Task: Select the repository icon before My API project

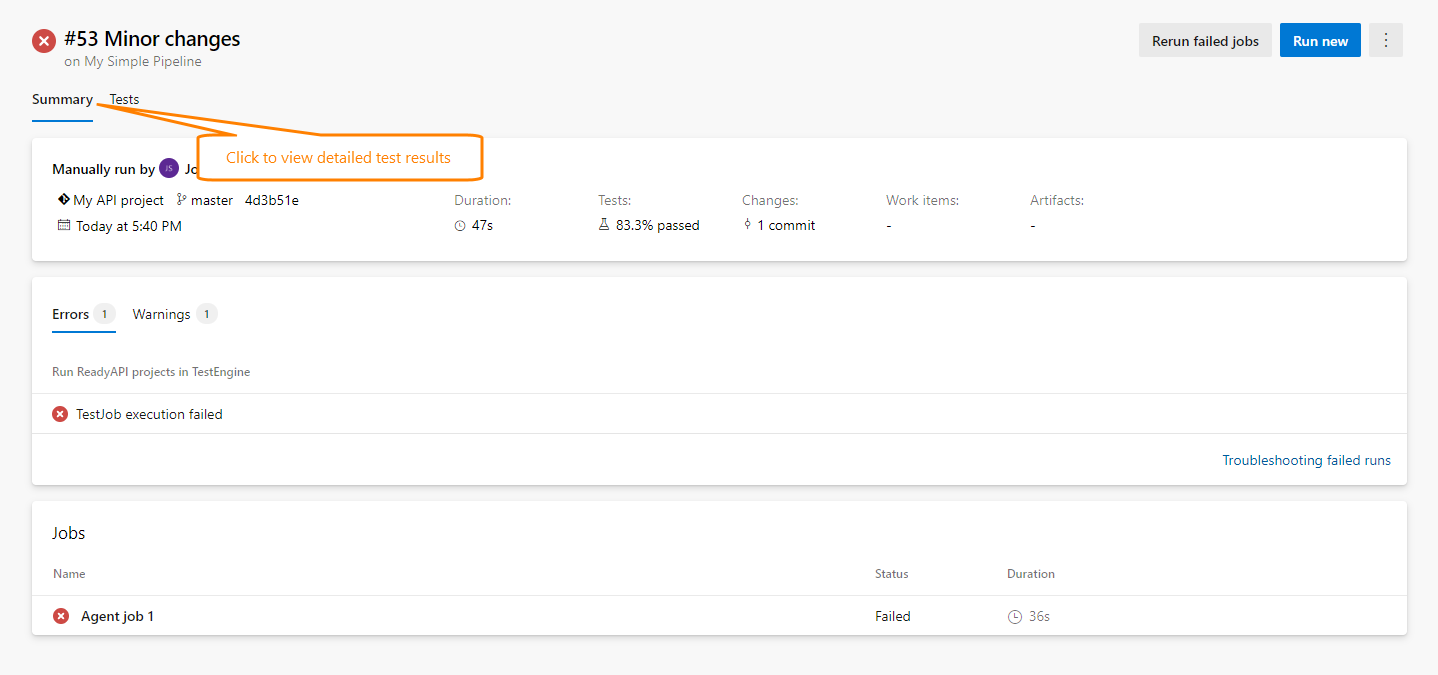Action: pyautogui.click(x=61, y=199)
